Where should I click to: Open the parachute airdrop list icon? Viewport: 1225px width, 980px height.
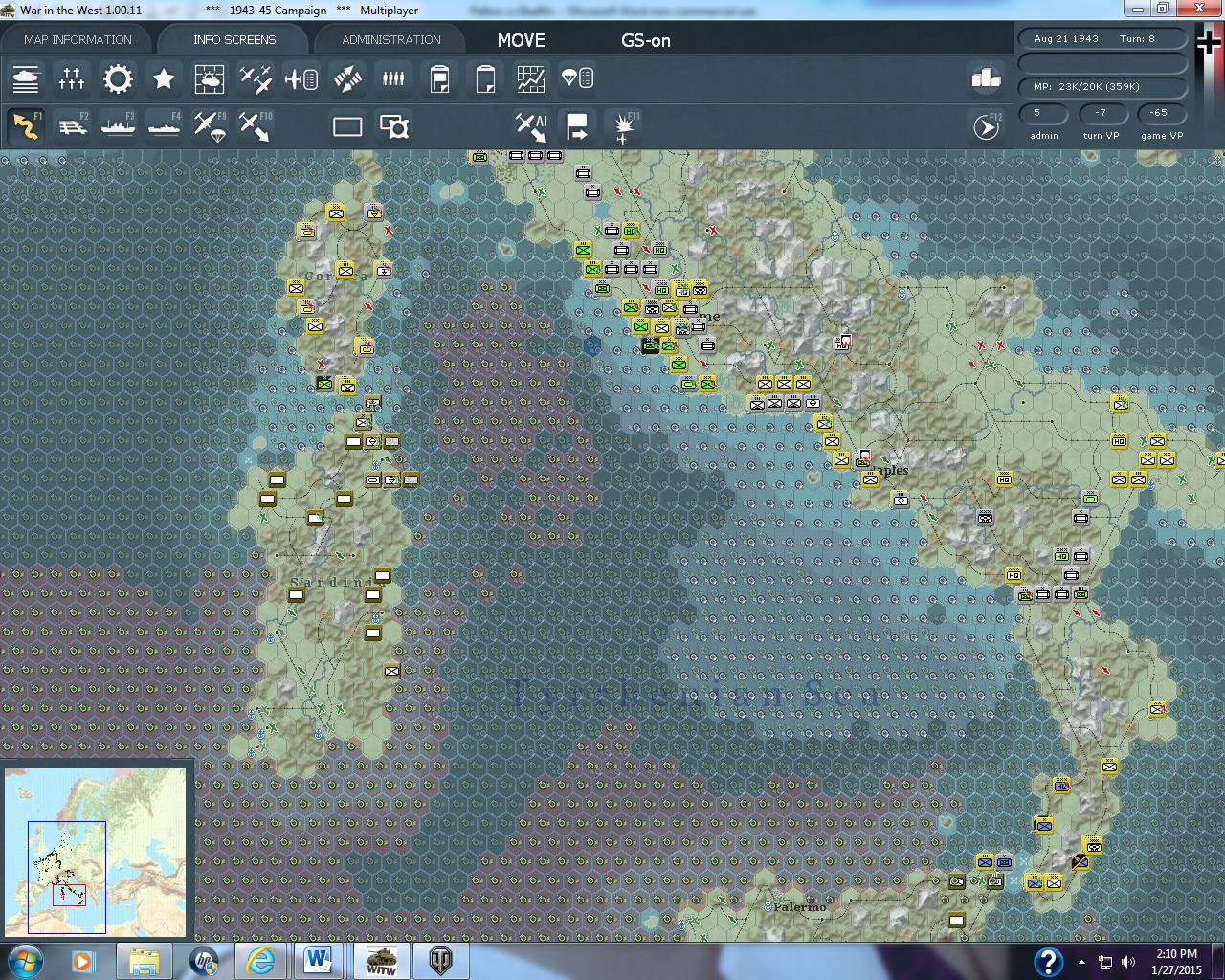(x=577, y=78)
